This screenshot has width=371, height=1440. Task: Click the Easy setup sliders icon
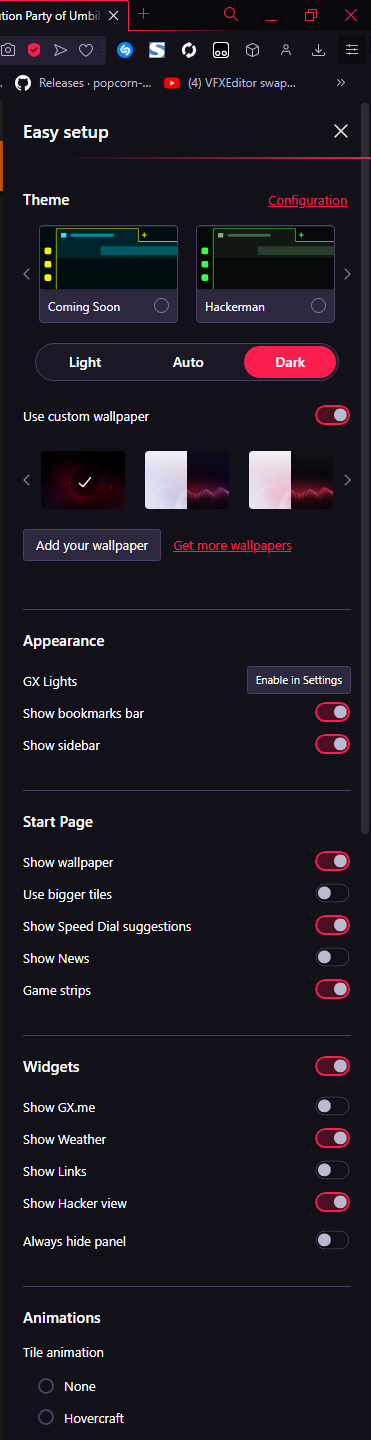pos(351,49)
